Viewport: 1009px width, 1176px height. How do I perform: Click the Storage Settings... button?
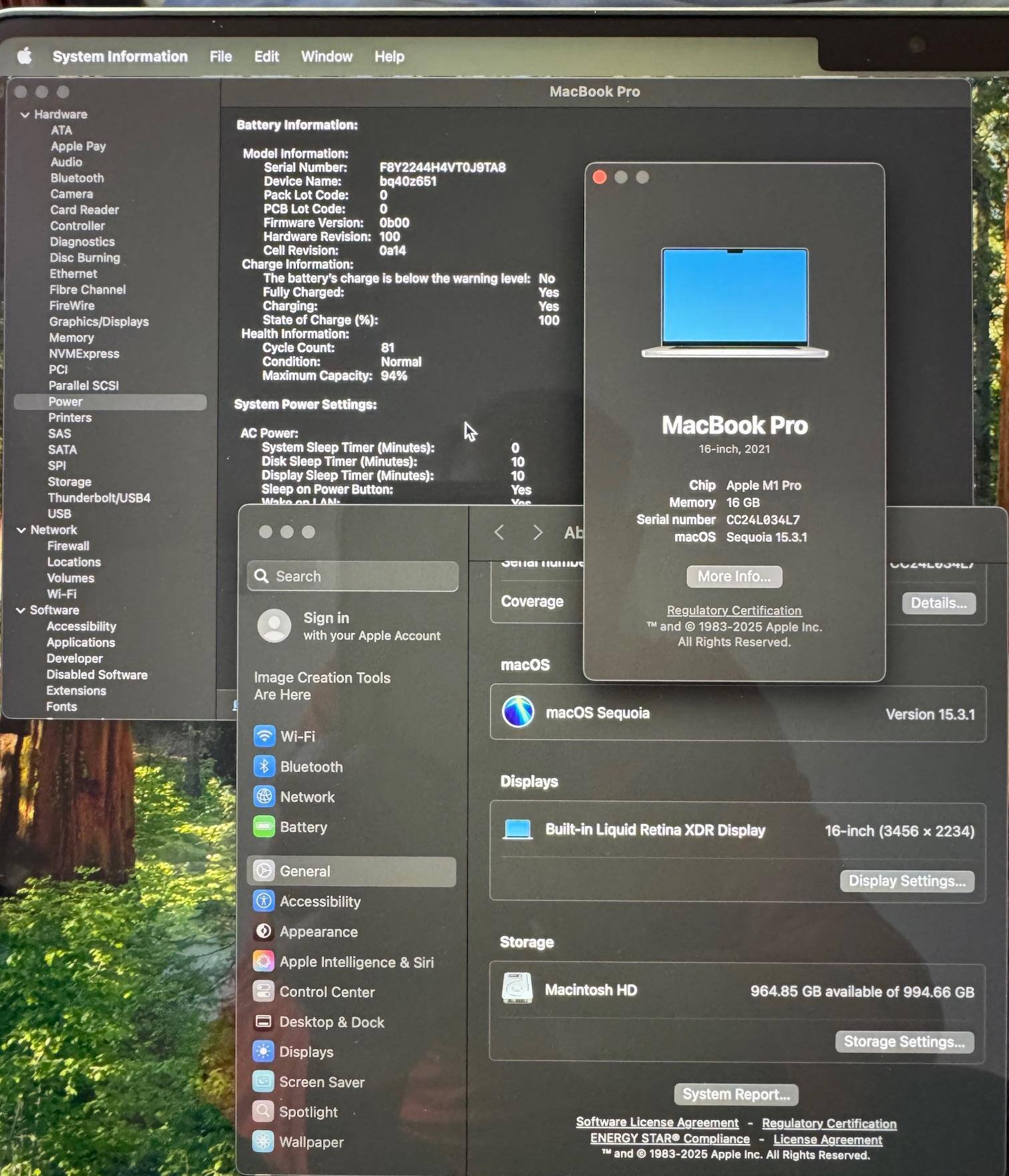[904, 1042]
